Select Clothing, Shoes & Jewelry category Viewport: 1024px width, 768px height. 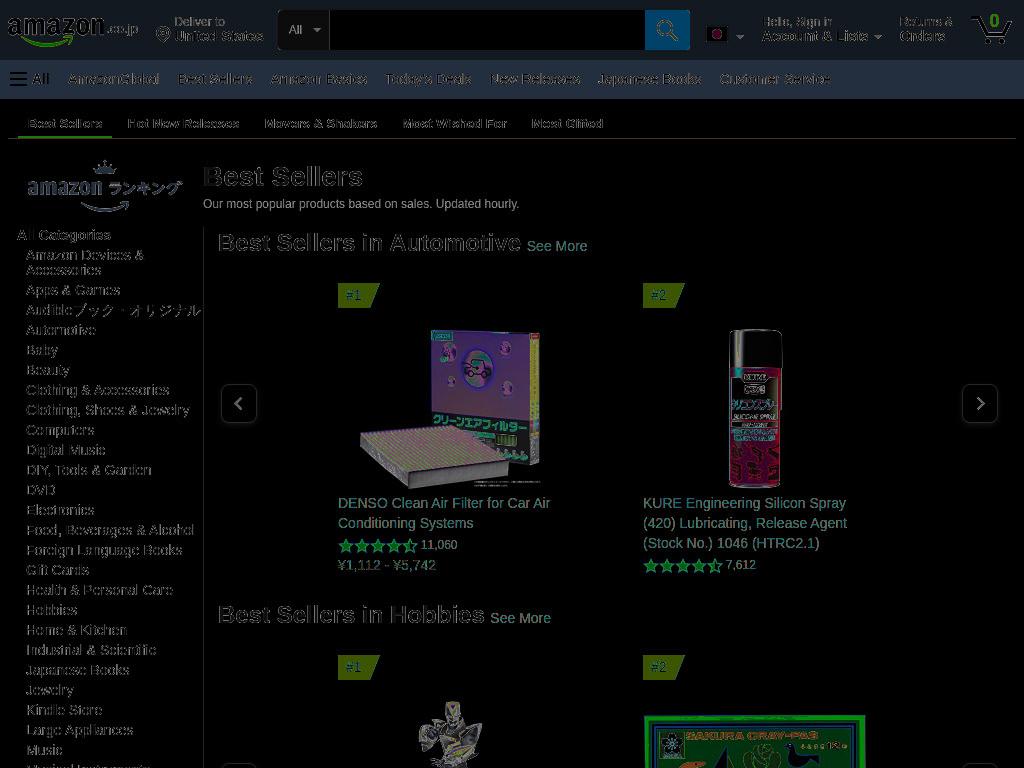click(x=108, y=410)
